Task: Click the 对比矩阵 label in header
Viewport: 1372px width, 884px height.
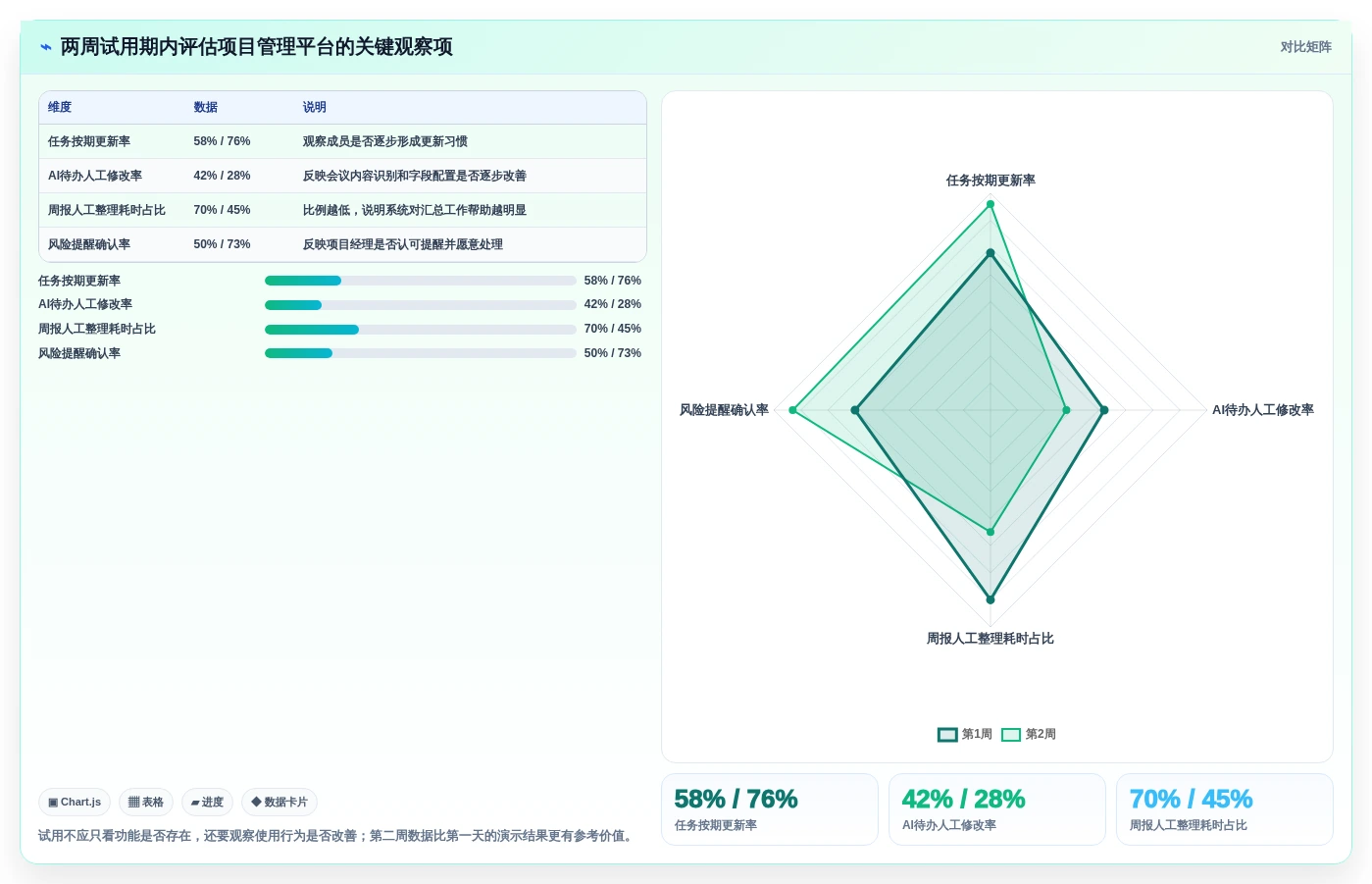Action: [1305, 47]
